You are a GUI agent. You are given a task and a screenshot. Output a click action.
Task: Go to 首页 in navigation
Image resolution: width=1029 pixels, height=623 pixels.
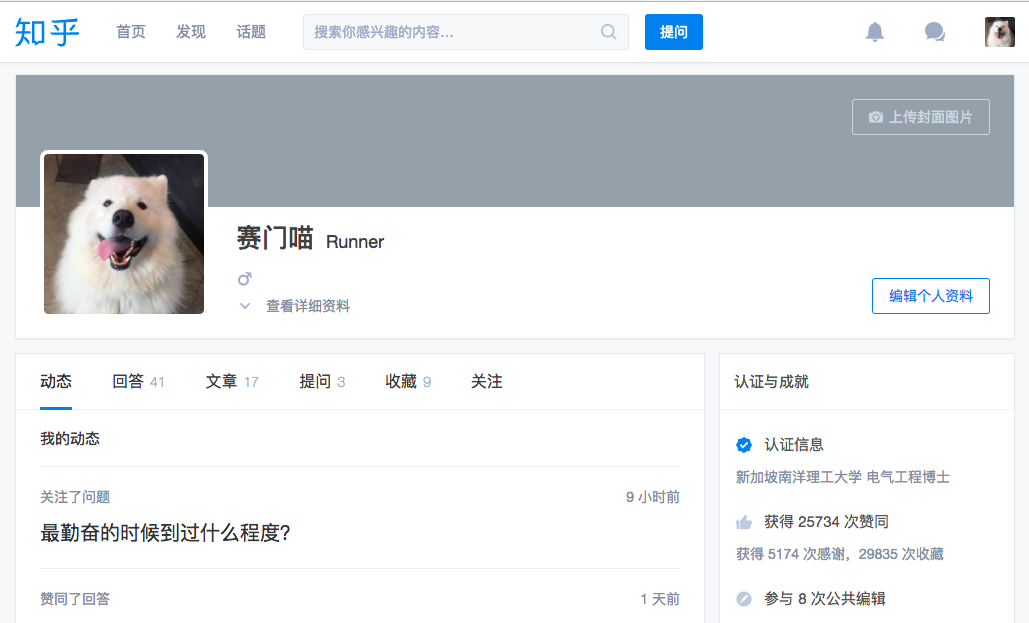131,32
